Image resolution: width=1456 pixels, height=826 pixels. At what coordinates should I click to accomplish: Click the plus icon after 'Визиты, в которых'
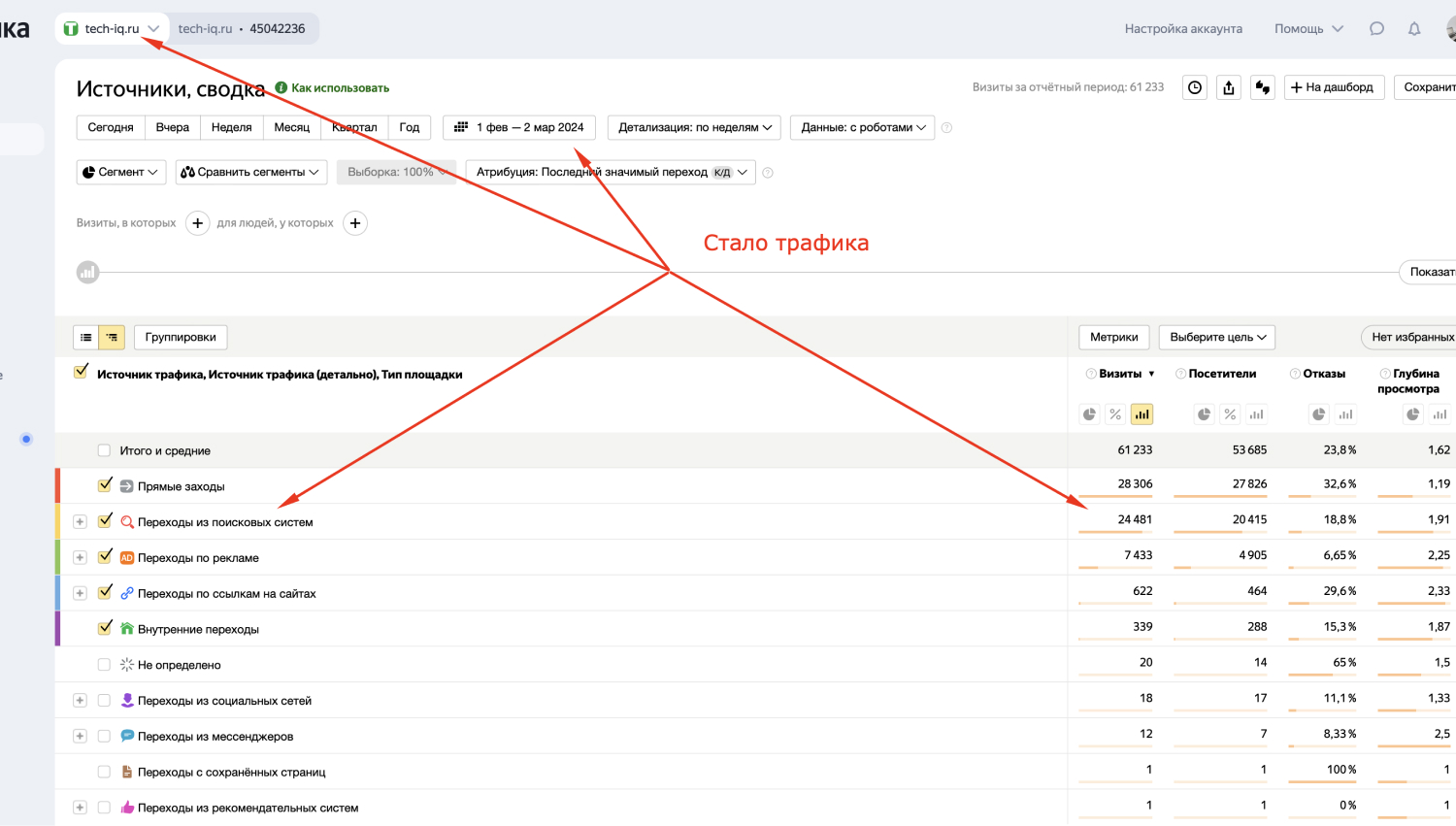point(198,223)
